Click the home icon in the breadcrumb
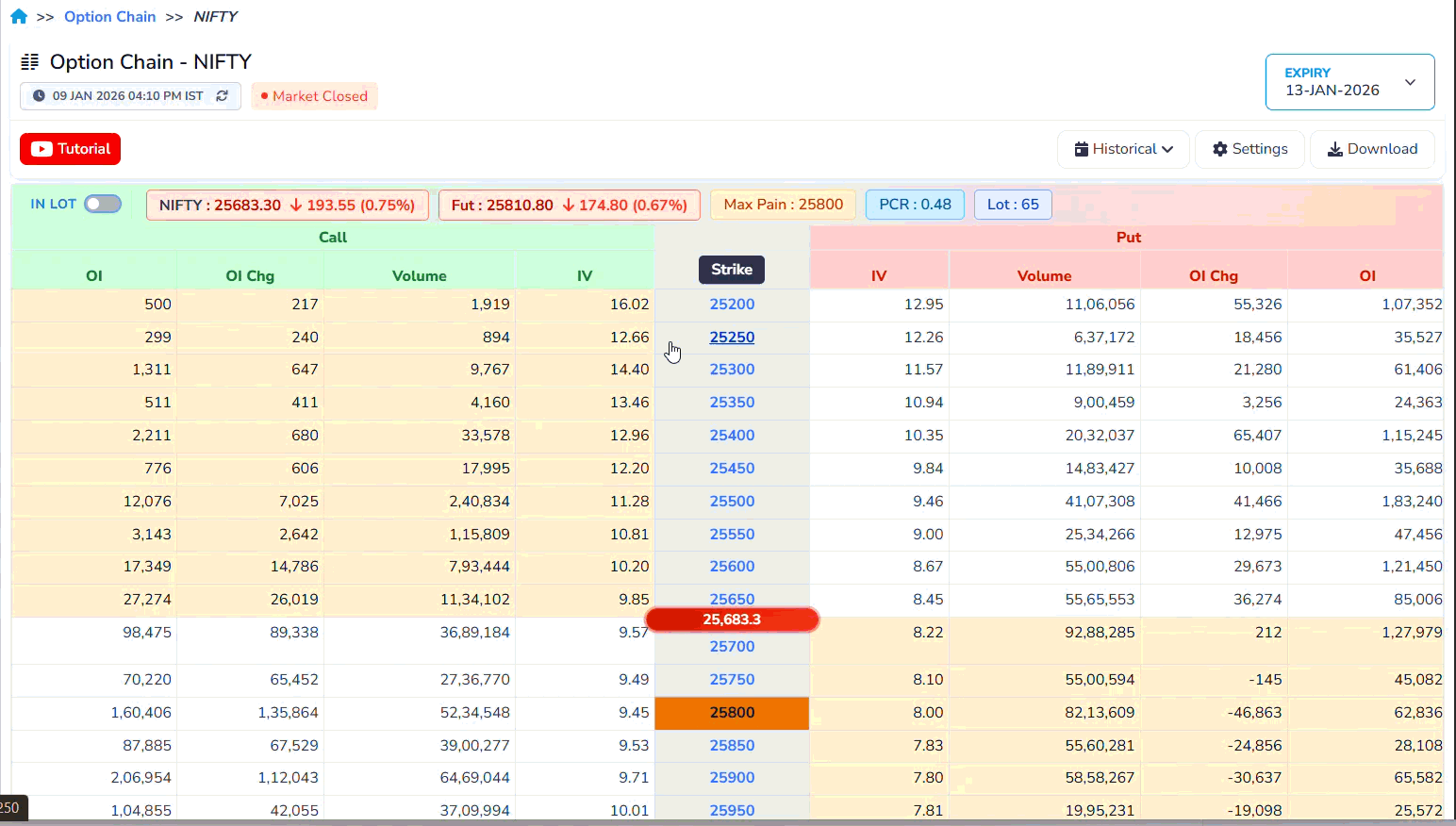The width and height of the screenshot is (1456, 826). [18, 16]
